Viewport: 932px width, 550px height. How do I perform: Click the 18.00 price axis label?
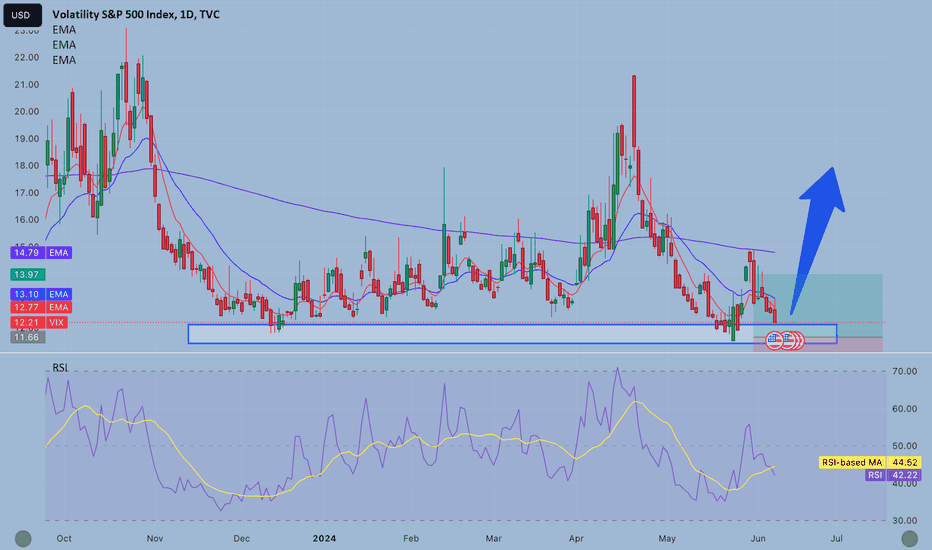click(27, 166)
